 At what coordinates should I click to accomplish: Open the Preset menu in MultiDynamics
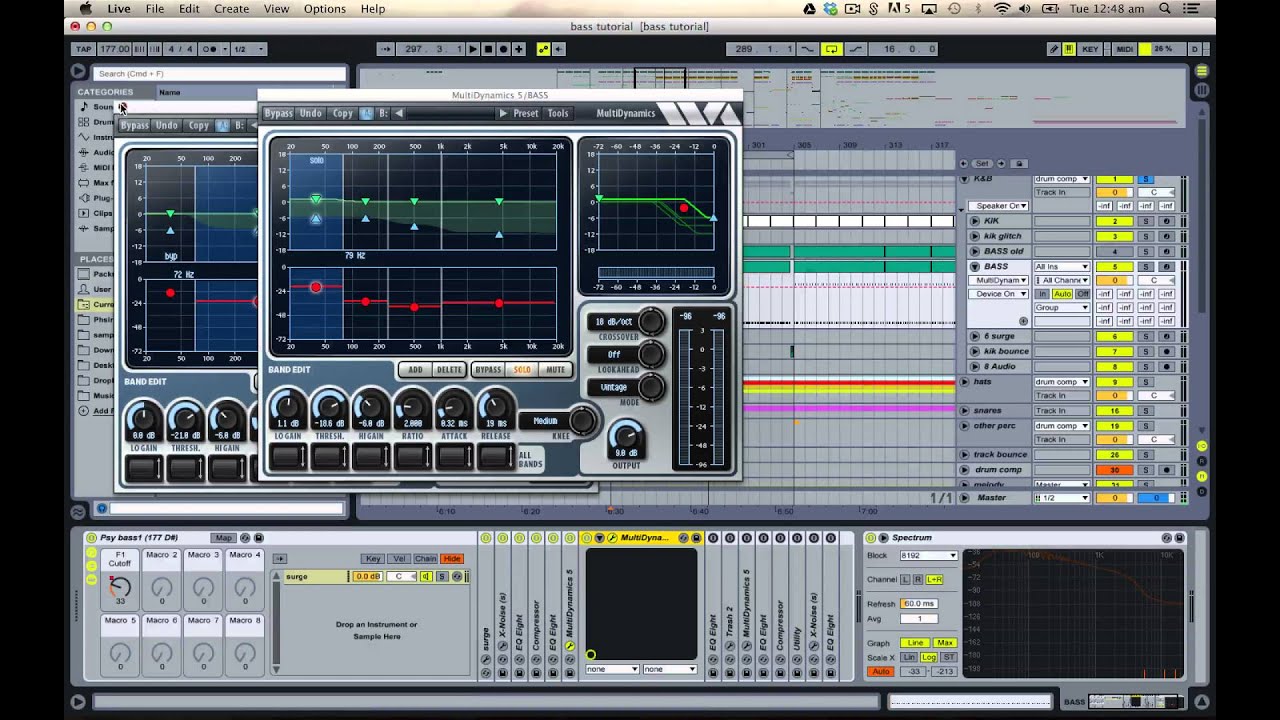(x=526, y=113)
